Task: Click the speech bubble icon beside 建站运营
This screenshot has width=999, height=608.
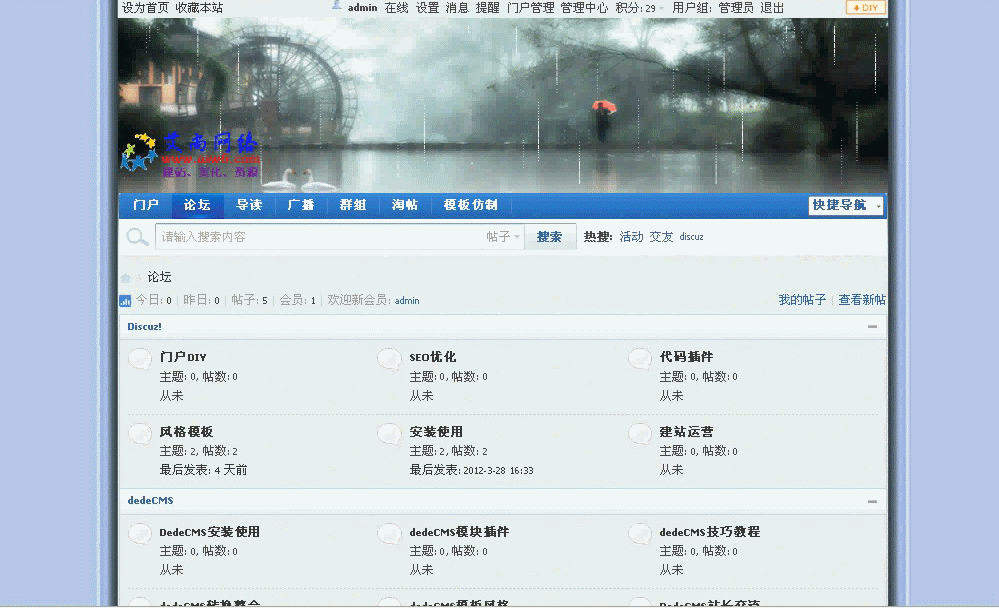Action: [640, 434]
